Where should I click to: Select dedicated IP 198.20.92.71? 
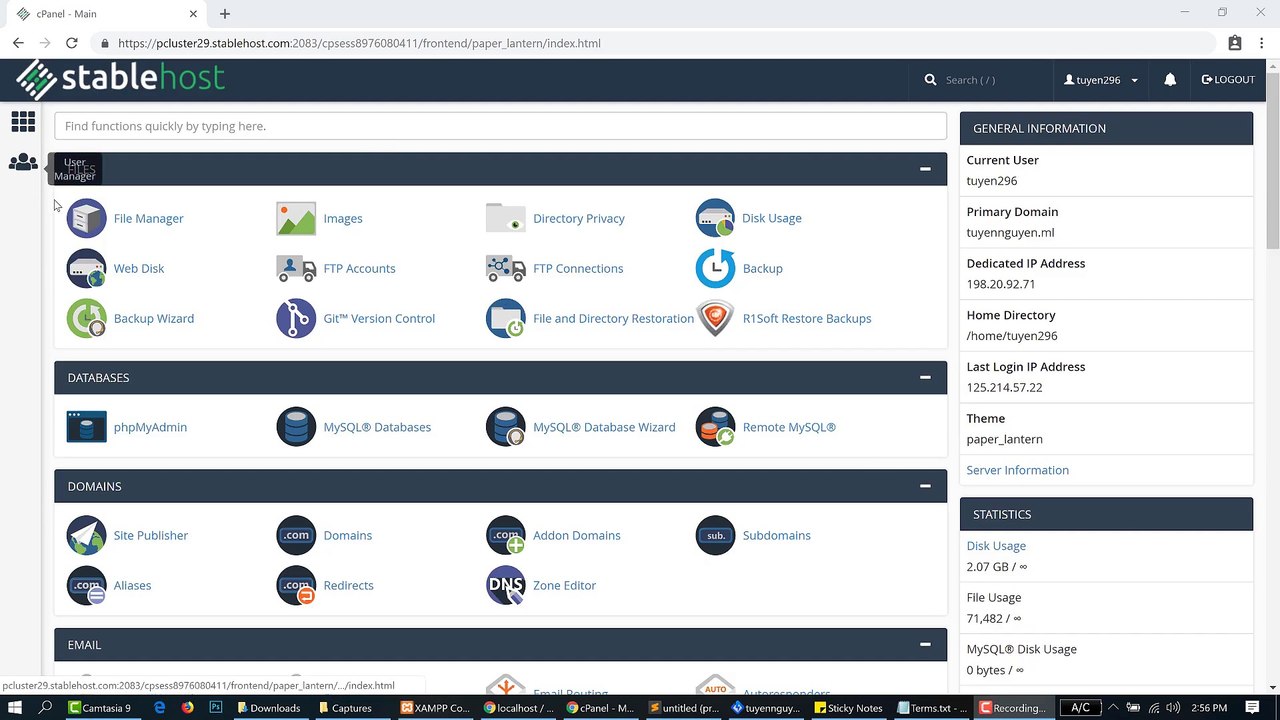pyautogui.click(x=1001, y=284)
